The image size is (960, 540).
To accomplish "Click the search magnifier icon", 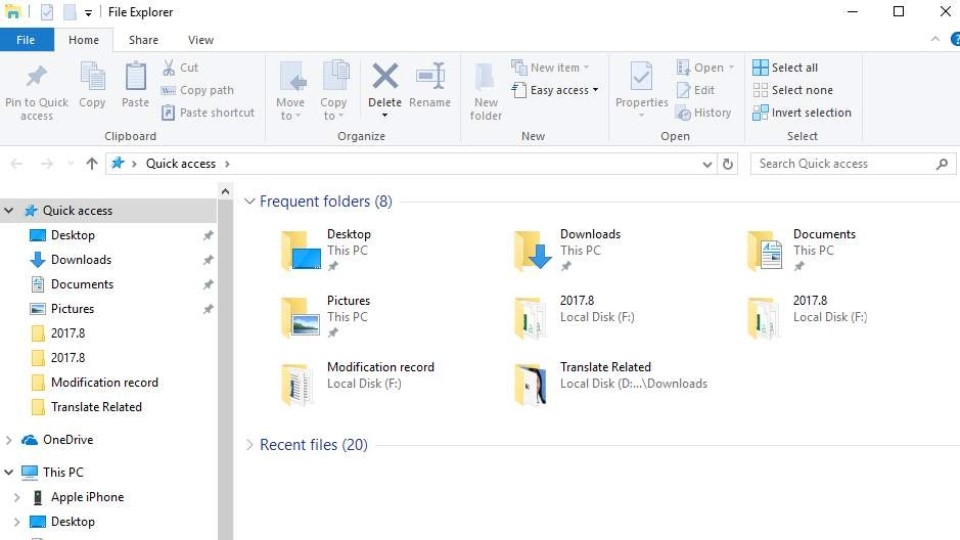I will click(943, 163).
